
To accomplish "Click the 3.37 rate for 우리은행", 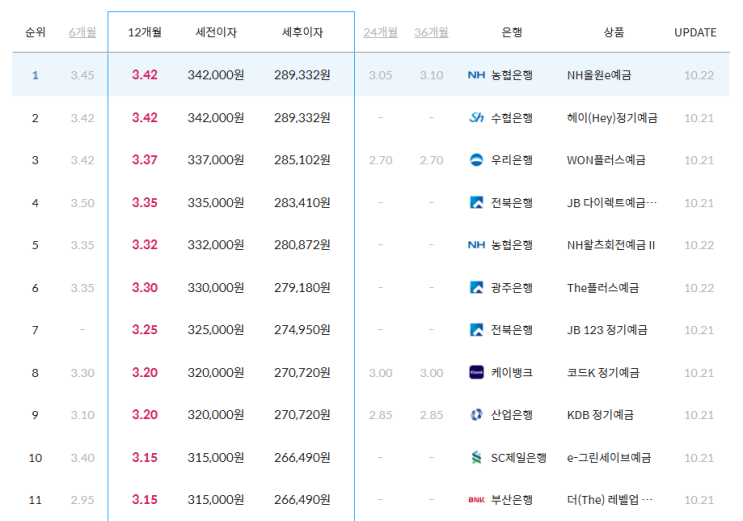I will click(145, 160).
